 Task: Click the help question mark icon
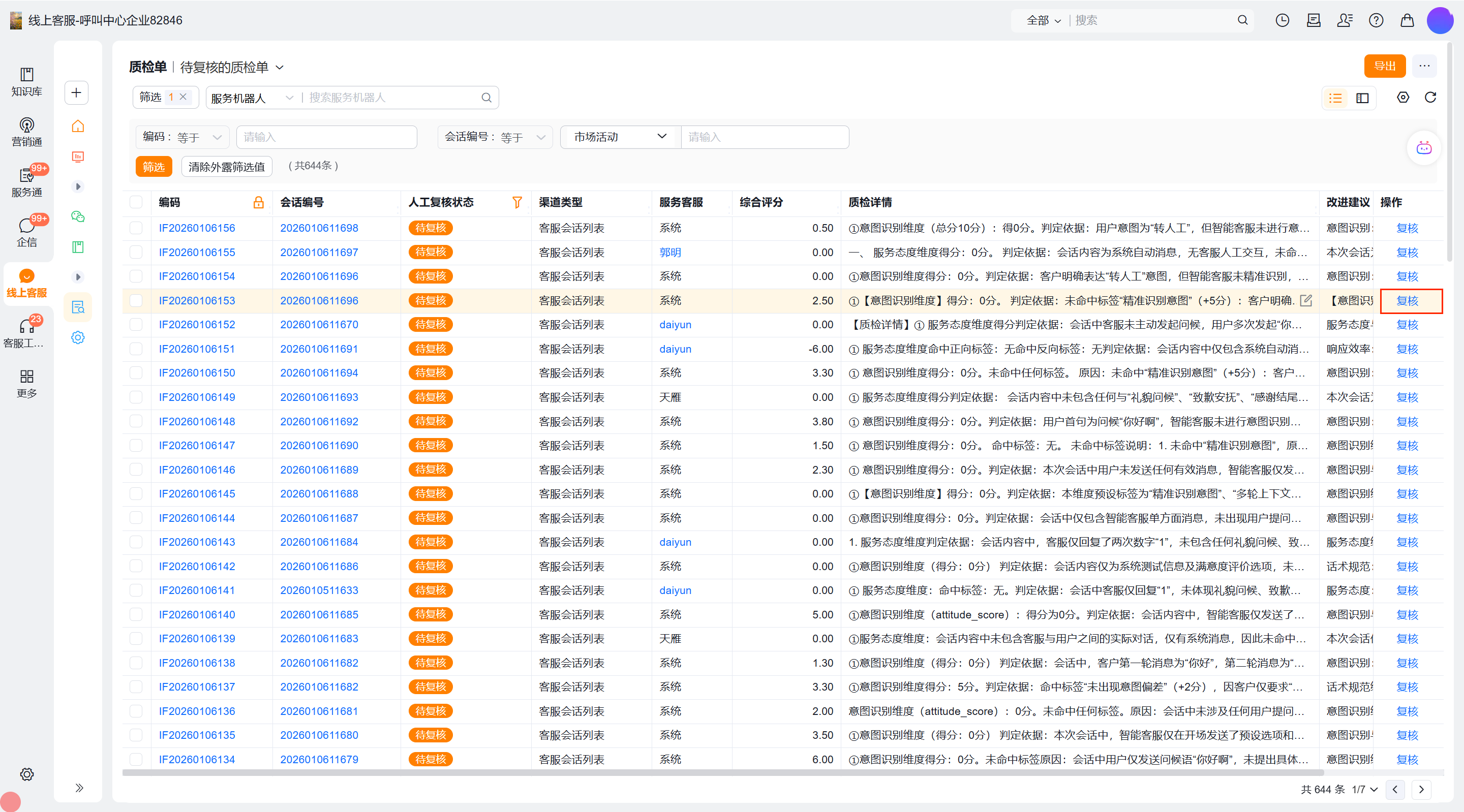click(1376, 20)
